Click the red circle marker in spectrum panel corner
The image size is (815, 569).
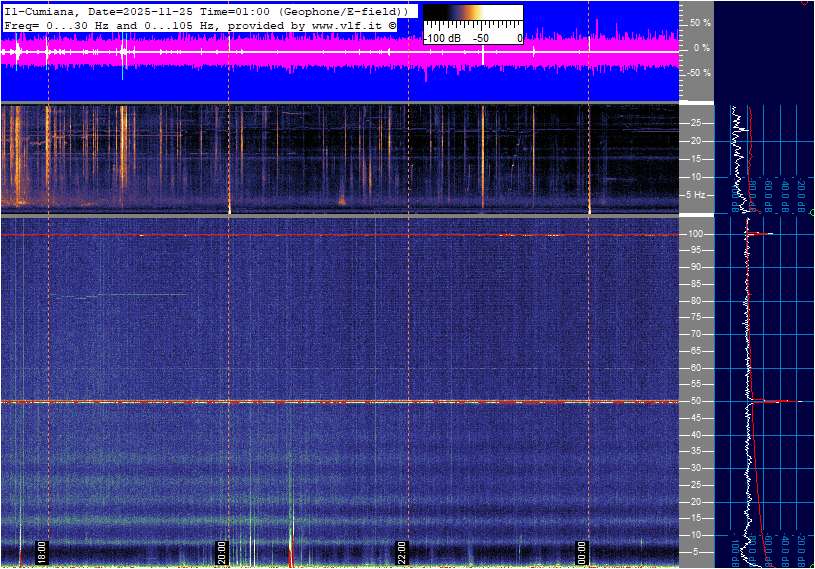806,2
